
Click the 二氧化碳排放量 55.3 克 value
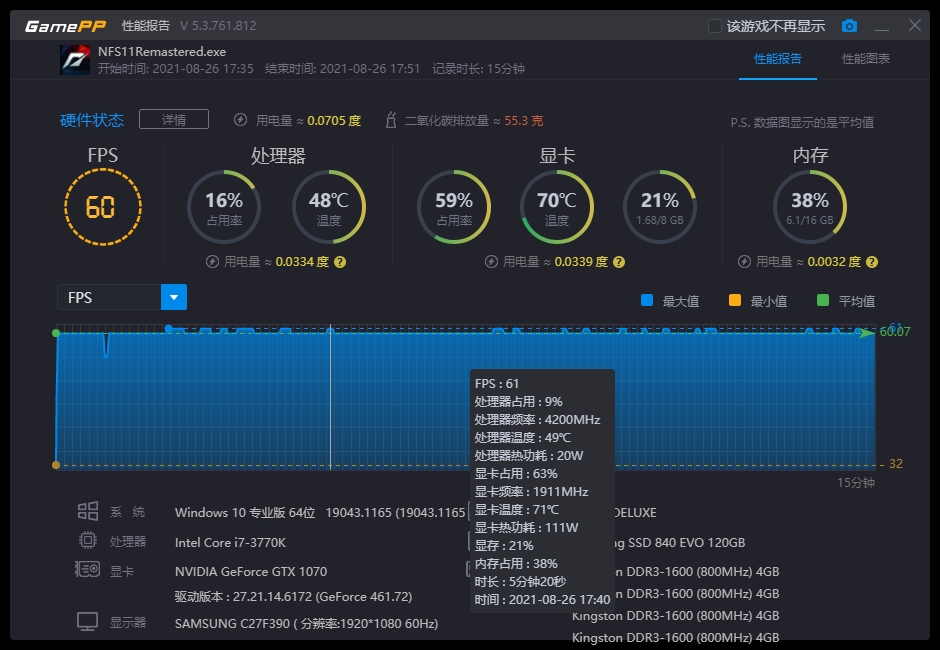click(523, 121)
